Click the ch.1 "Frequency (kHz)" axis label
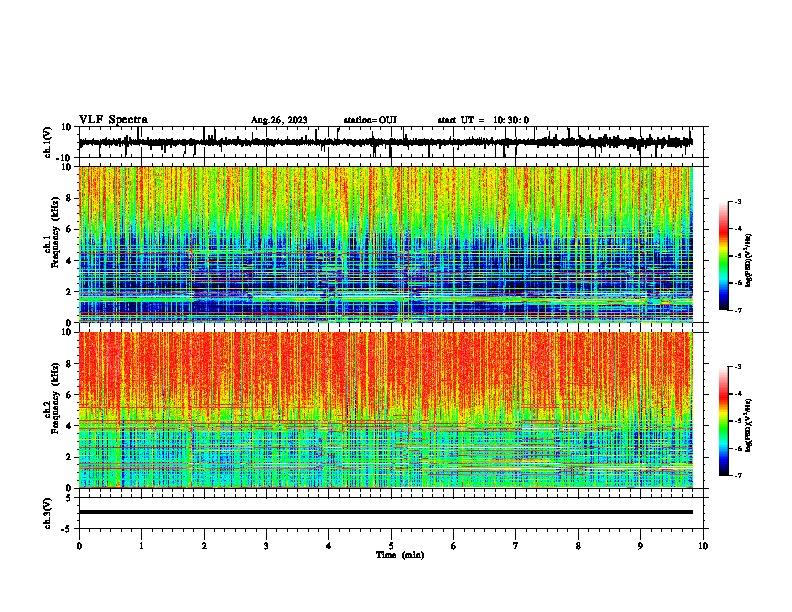Viewport: 792px width, 612px height. [x=55, y=233]
